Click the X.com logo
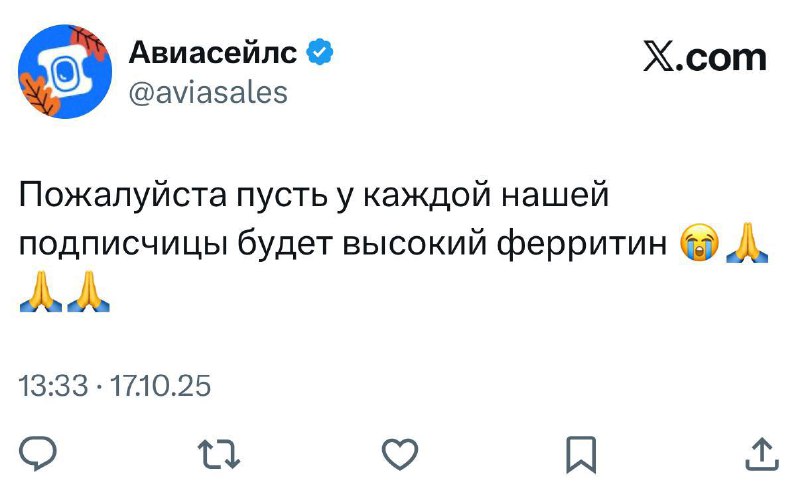 pos(704,58)
